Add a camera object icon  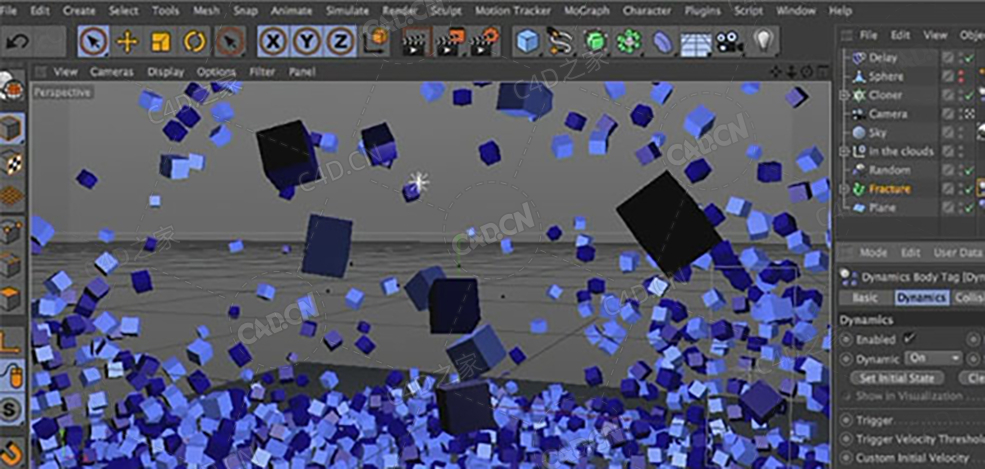tap(729, 41)
